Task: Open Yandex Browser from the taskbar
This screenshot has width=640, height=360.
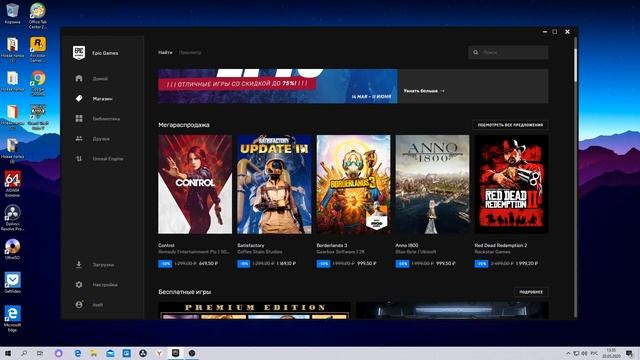Action: click(159, 353)
